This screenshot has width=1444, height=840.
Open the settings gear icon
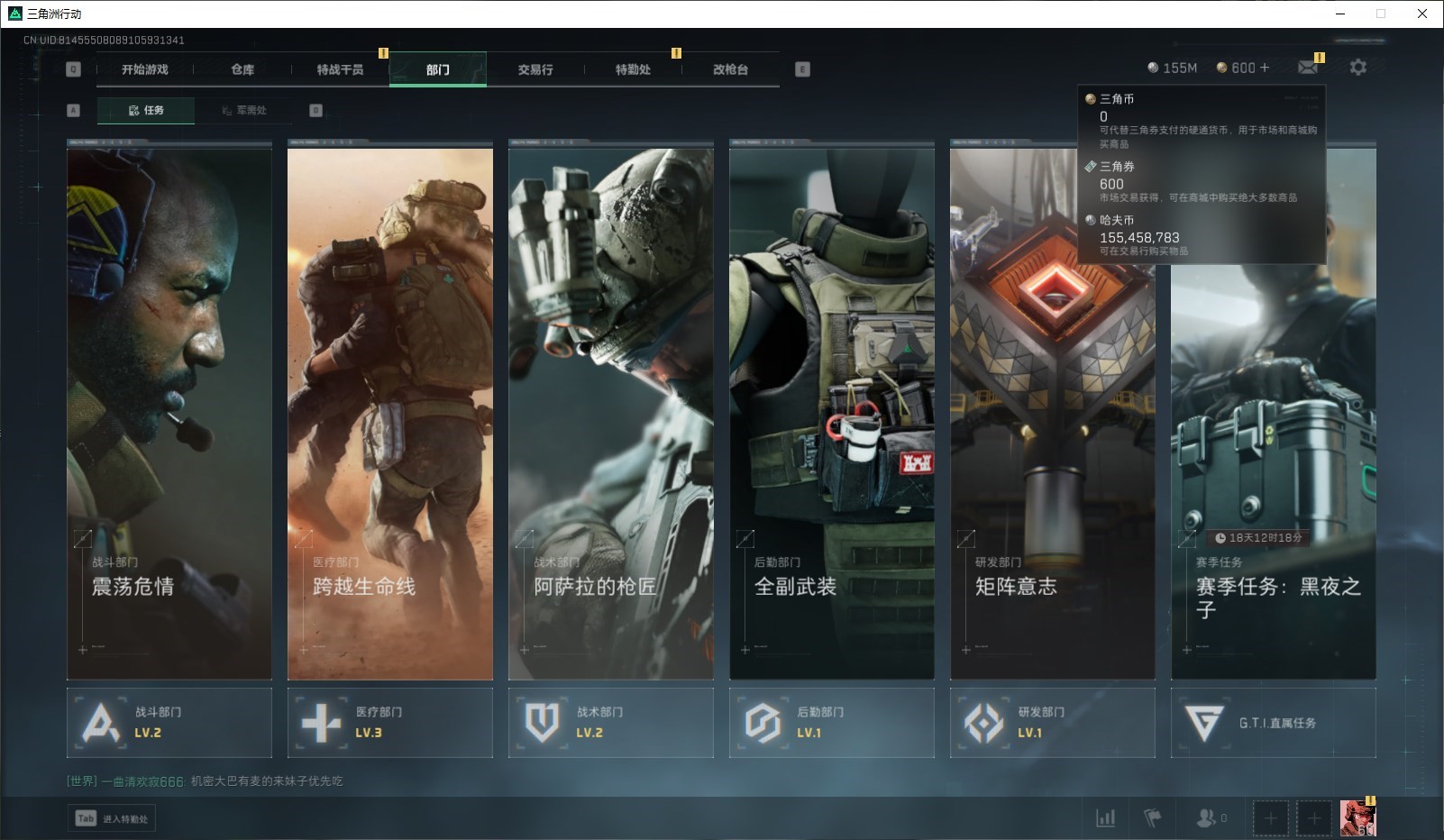coord(1358,68)
